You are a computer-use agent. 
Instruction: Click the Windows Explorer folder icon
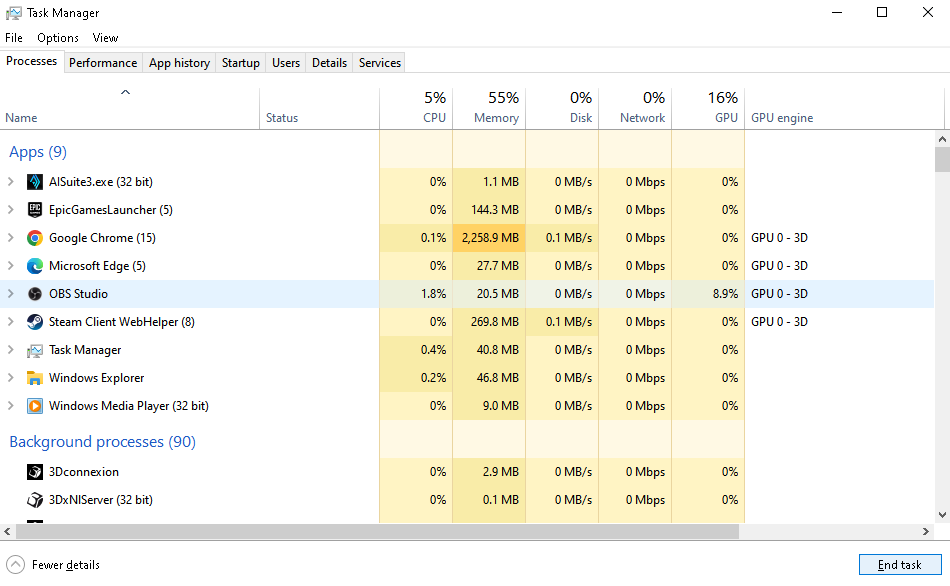tap(35, 378)
